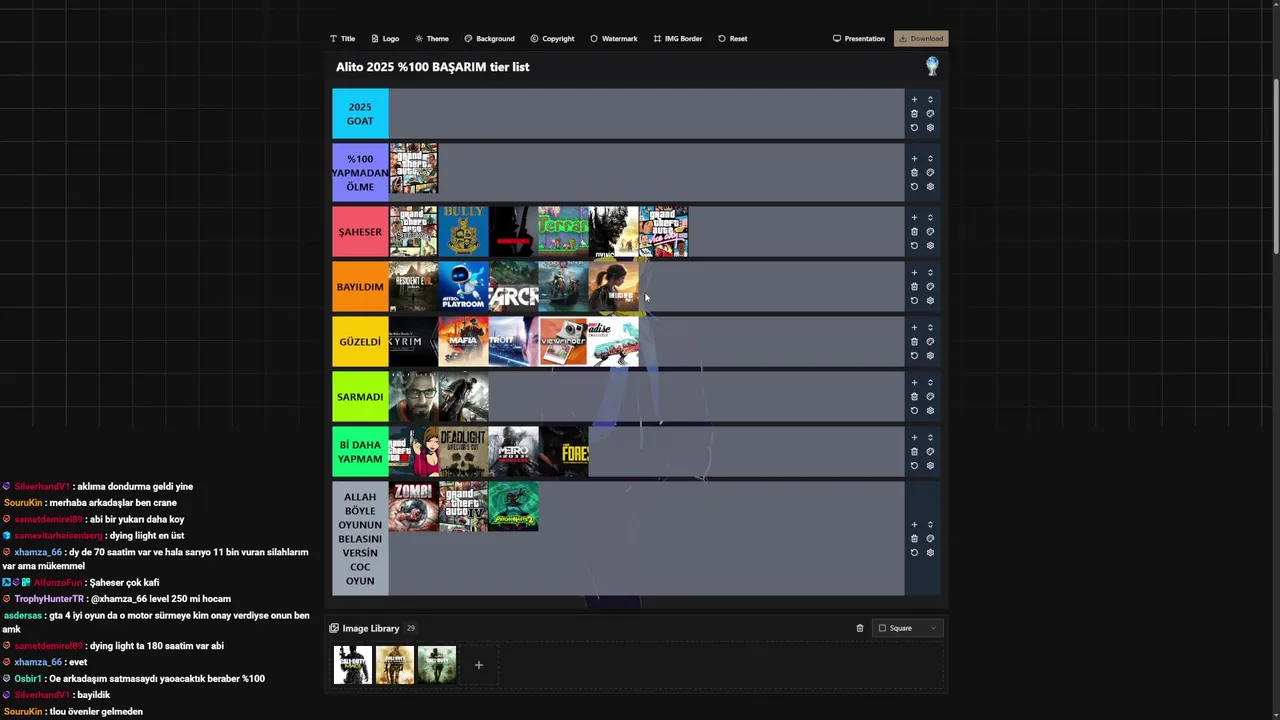Click the plus icon on the ALLAH BÖYLE OYUNUN row
The height and width of the screenshot is (720, 1280).
tap(914, 525)
